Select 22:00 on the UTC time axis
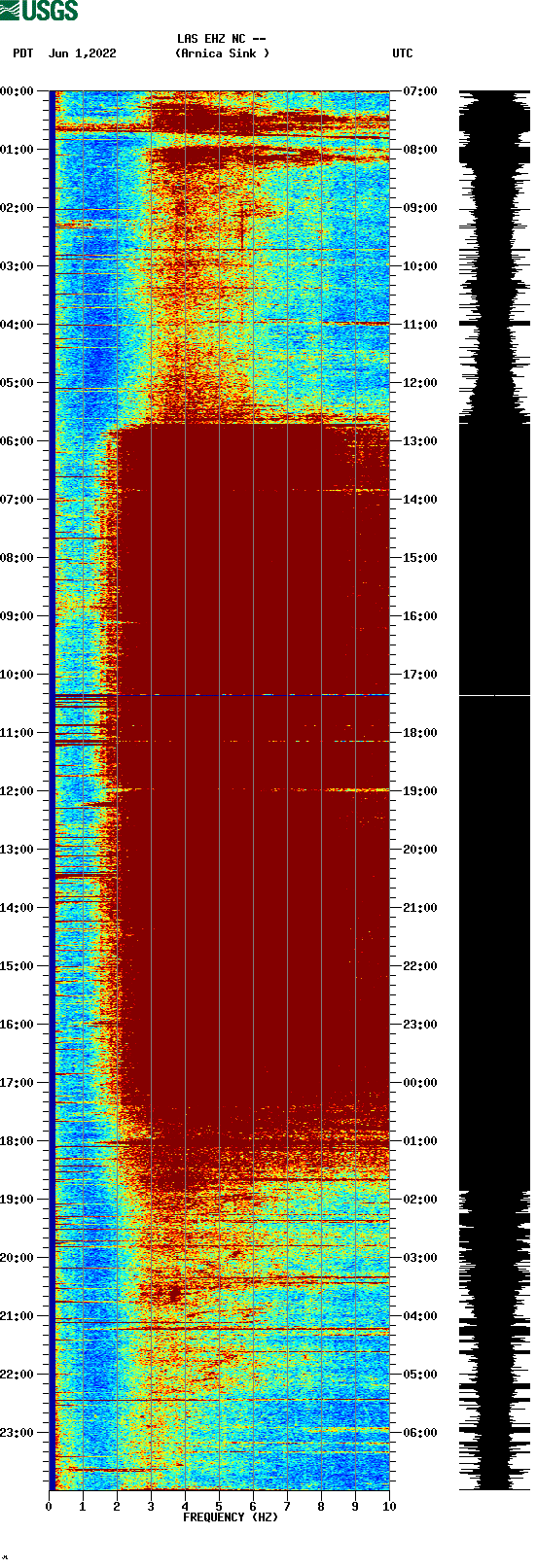Image resolution: width=537 pixels, height=1568 pixels. tap(420, 966)
